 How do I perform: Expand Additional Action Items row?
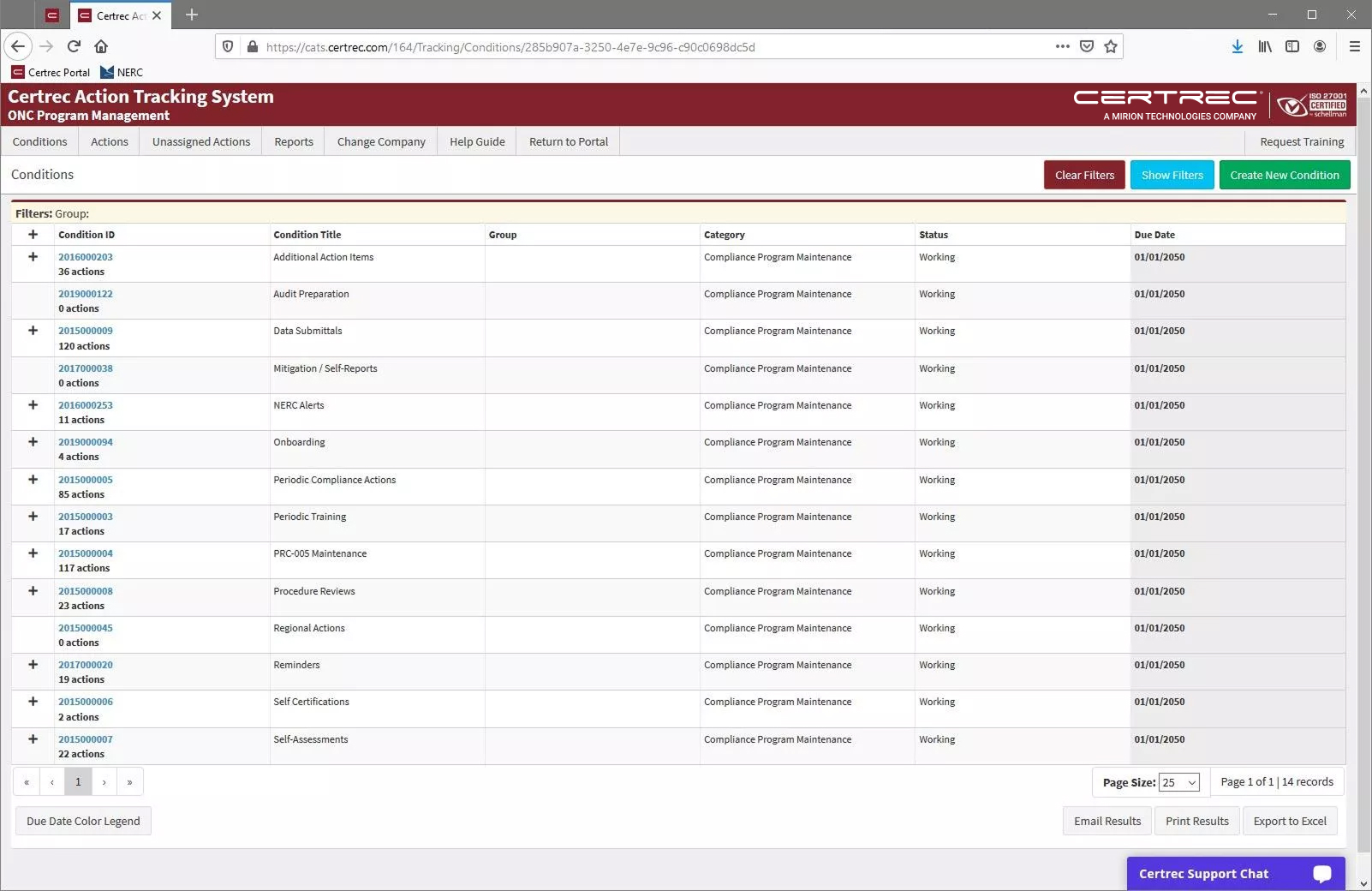click(x=33, y=256)
